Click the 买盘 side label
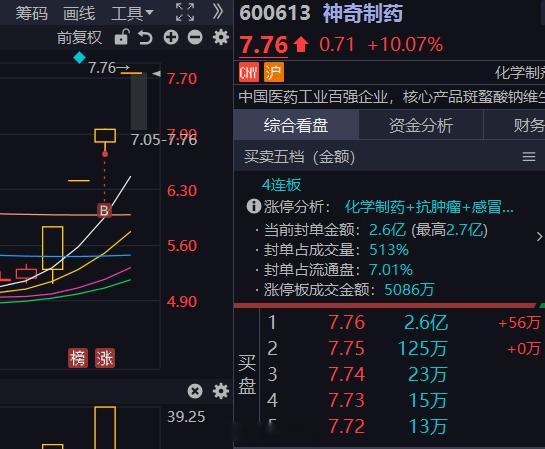Viewport: 545px width, 449px height. tap(247, 374)
